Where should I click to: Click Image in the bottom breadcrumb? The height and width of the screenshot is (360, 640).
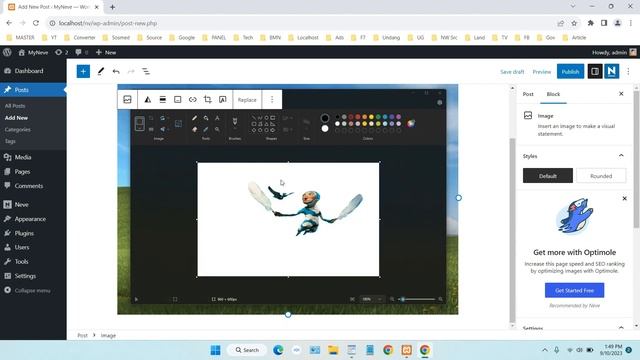[x=108, y=335]
